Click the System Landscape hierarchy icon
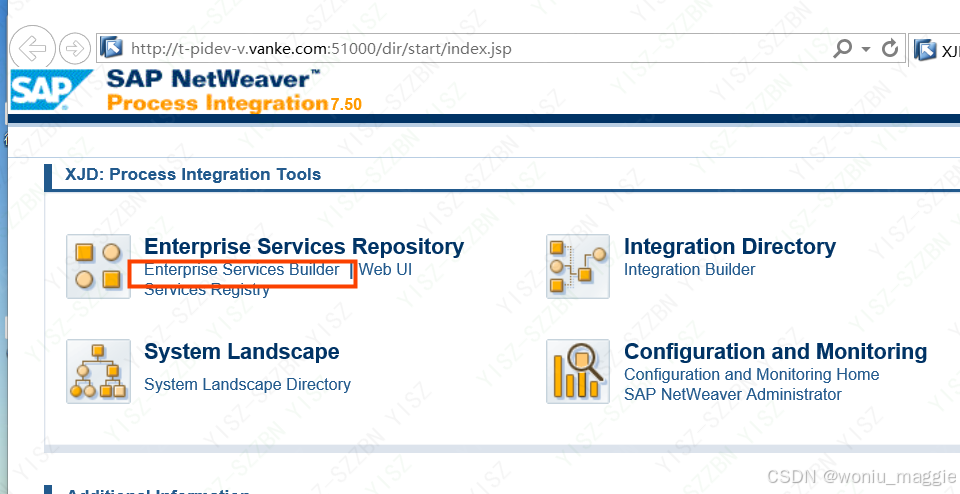The height and width of the screenshot is (494, 960). pos(98,372)
